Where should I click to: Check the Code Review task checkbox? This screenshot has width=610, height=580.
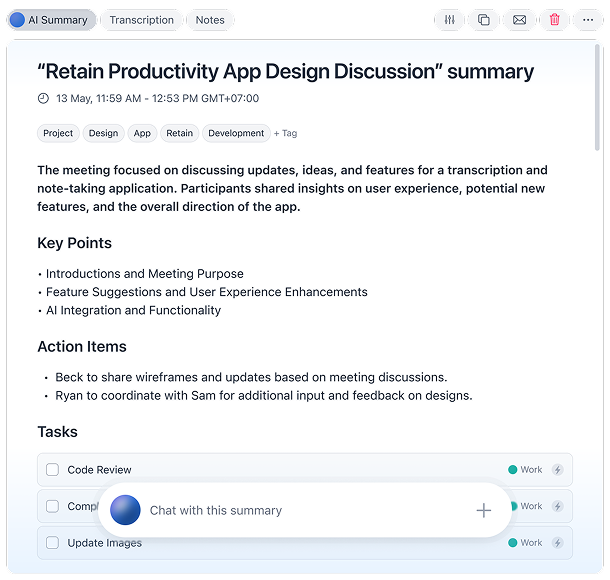53,470
